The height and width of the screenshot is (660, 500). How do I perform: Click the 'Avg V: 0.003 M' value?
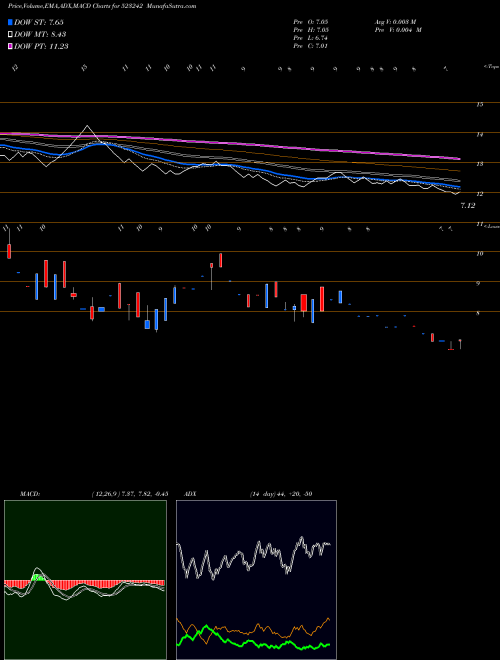[395, 22]
